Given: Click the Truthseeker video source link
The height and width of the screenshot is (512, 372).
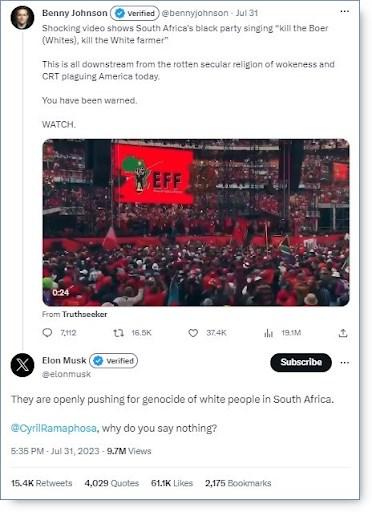Looking at the screenshot, I should pos(85,314).
